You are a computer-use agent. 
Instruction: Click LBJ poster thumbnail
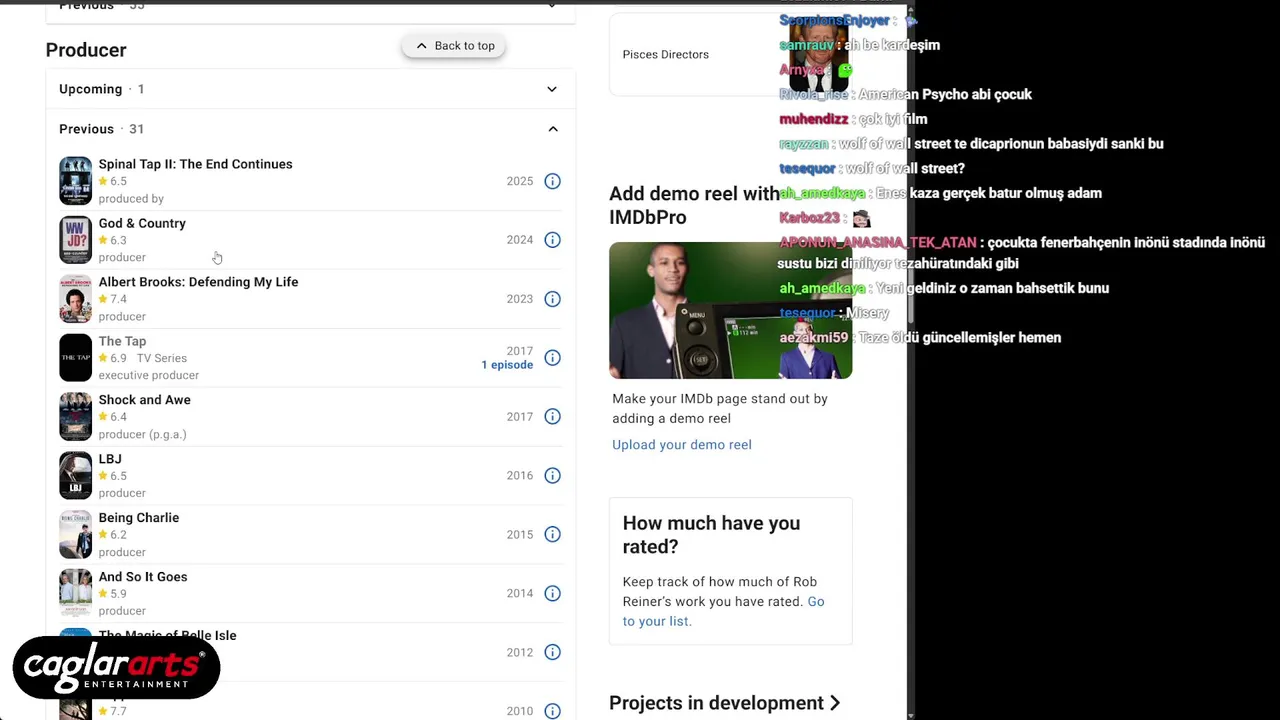pyautogui.click(x=75, y=476)
